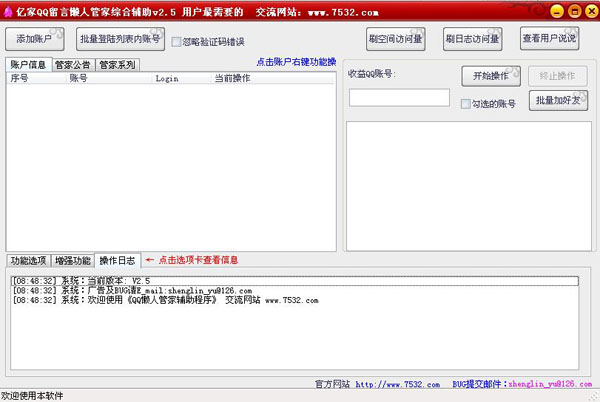Select the 功能选项 tab
The image size is (600, 402).
coord(28,261)
